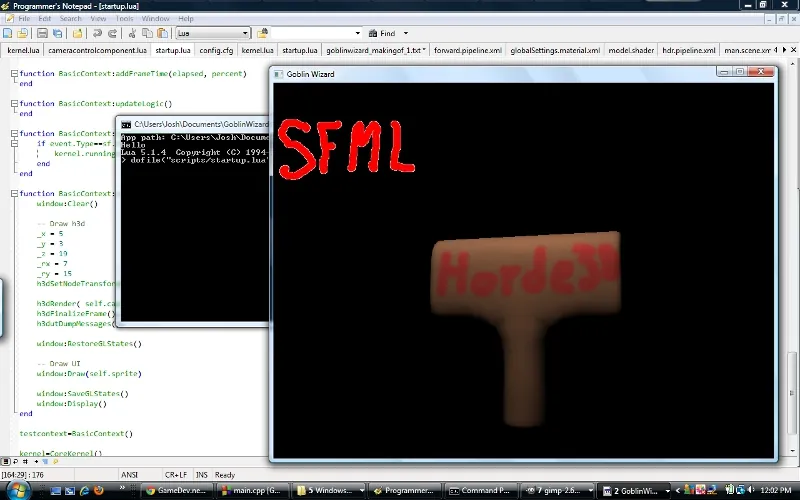
Task: Click the 'window:Draw(self.sprite)' code line
Action: click(89, 373)
